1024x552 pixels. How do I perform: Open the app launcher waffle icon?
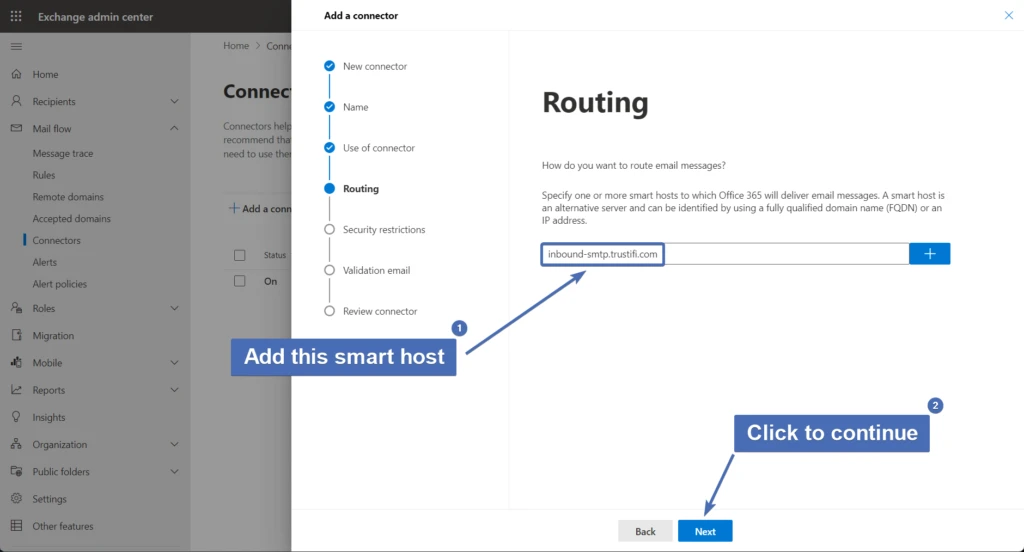[x=16, y=16]
